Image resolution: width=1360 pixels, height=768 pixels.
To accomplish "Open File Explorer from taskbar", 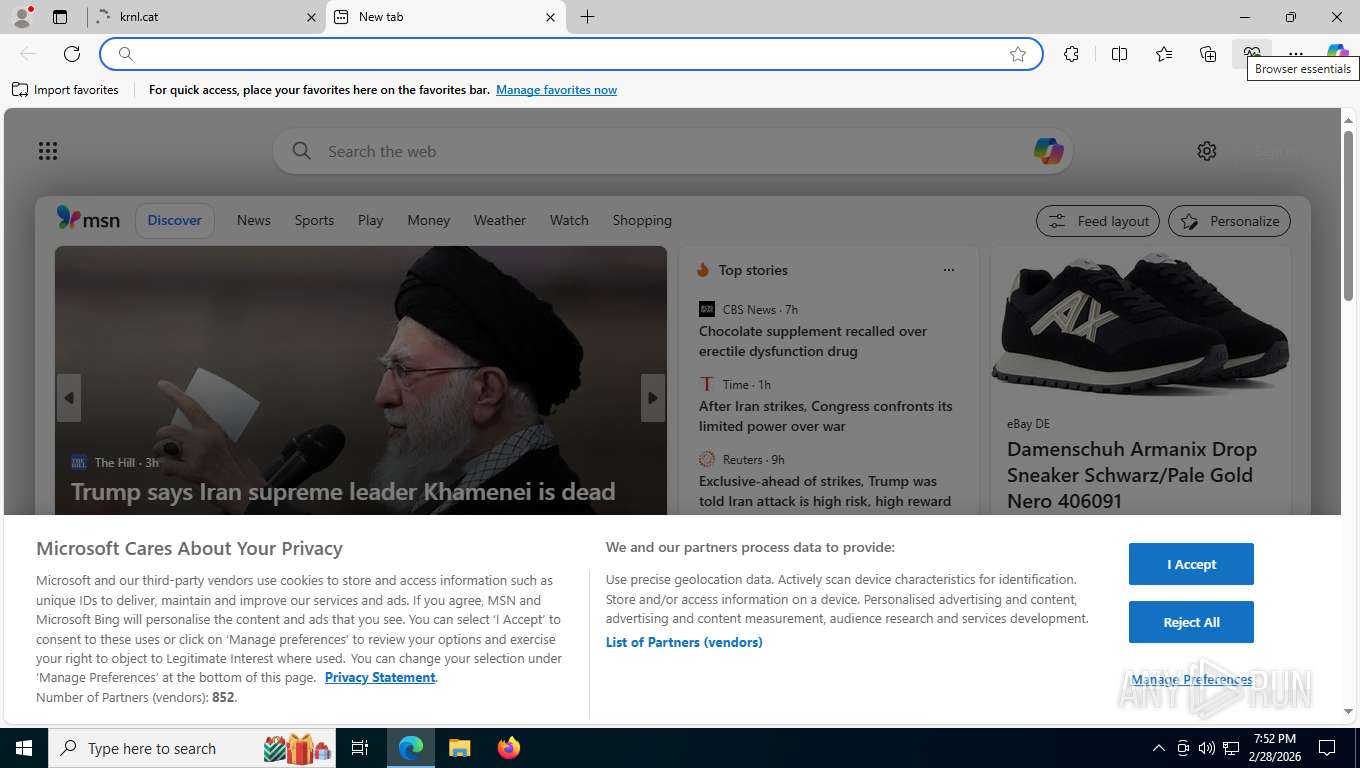I will (x=459, y=748).
